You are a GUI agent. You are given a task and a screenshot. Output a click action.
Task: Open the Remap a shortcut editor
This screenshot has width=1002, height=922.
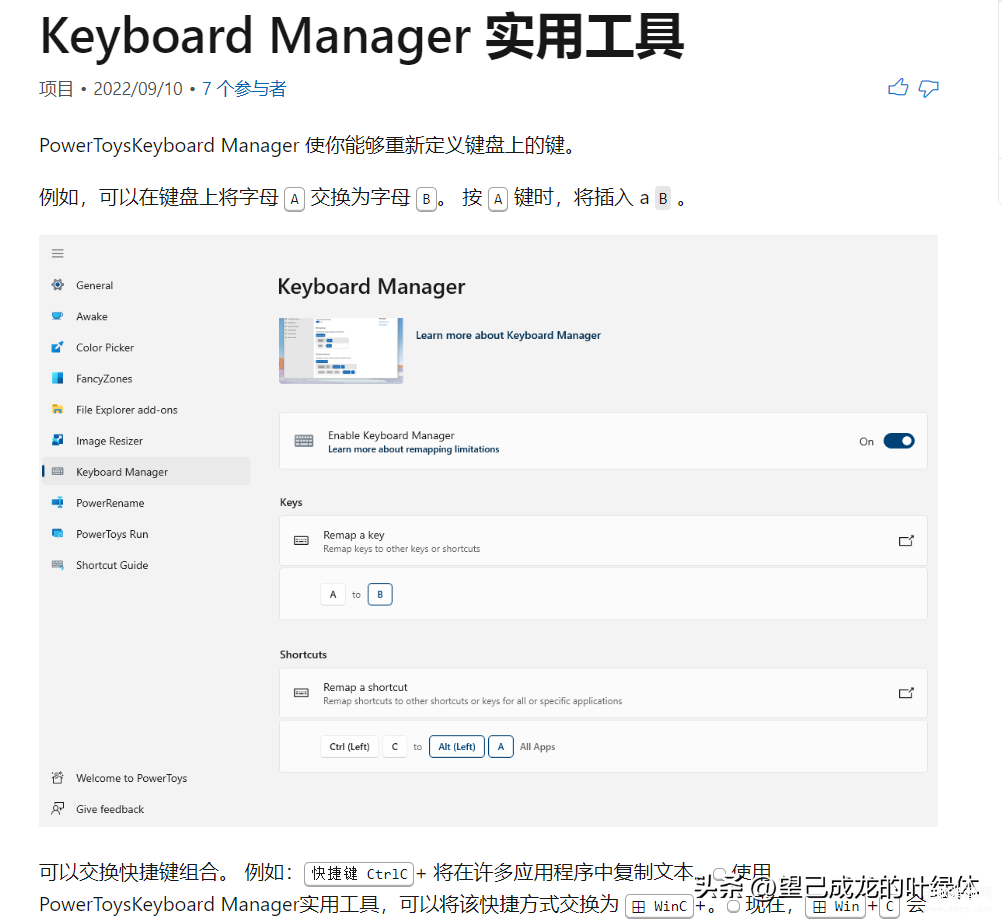click(x=603, y=693)
